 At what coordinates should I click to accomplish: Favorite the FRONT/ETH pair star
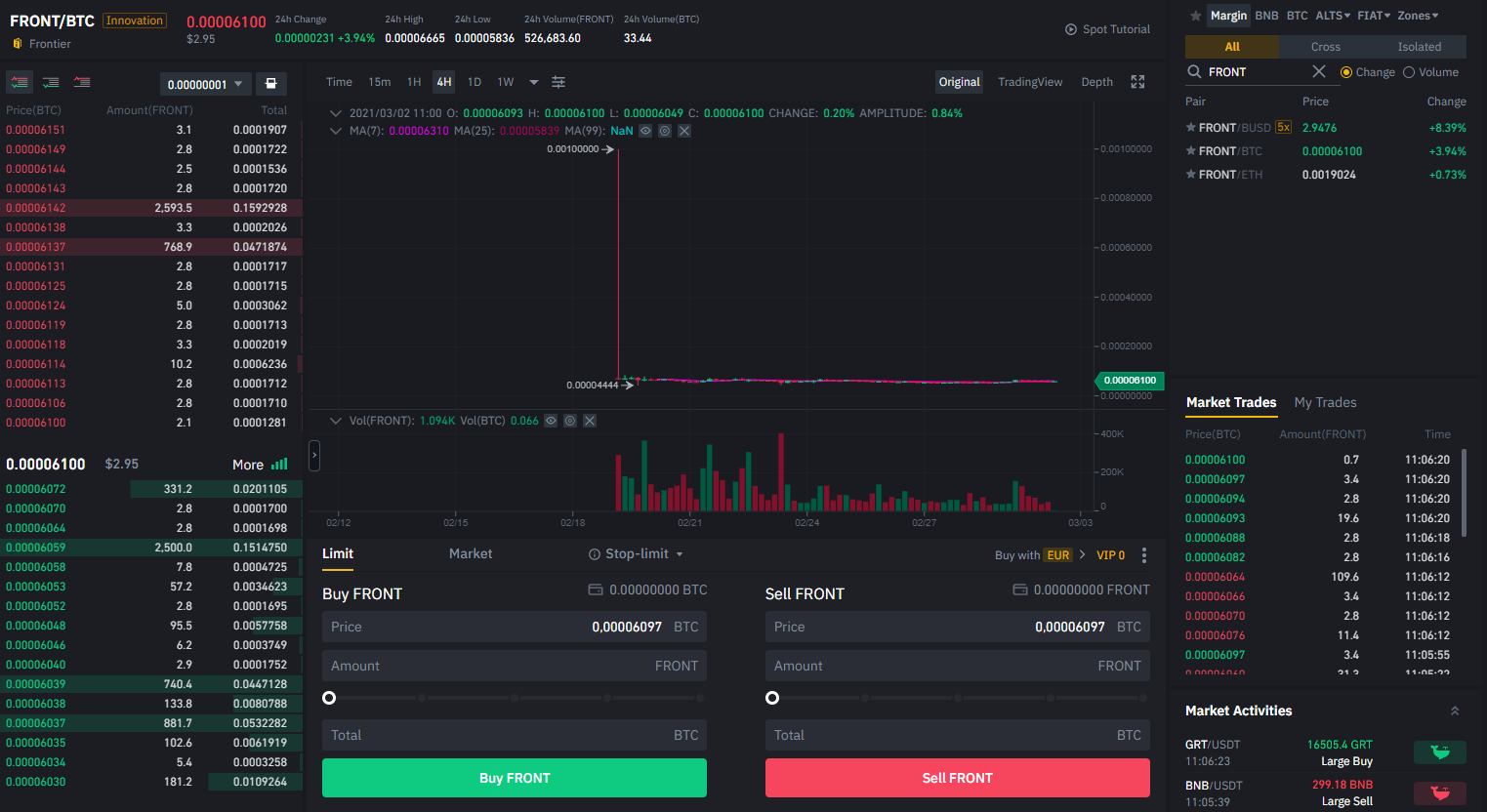[x=1191, y=175]
